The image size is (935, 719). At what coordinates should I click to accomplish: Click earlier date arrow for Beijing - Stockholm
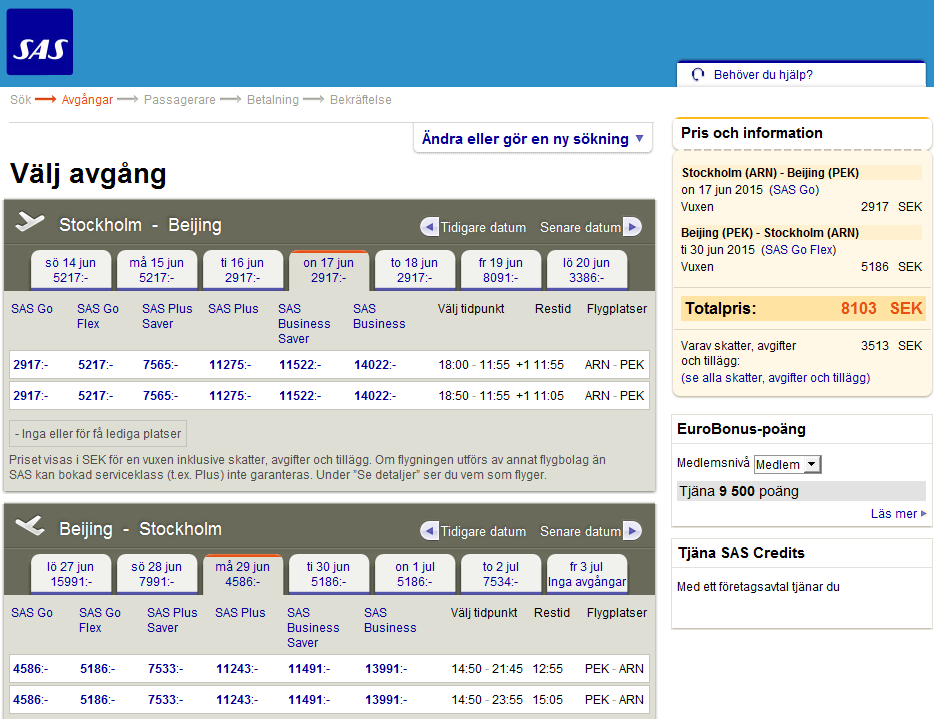click(429, 531)
